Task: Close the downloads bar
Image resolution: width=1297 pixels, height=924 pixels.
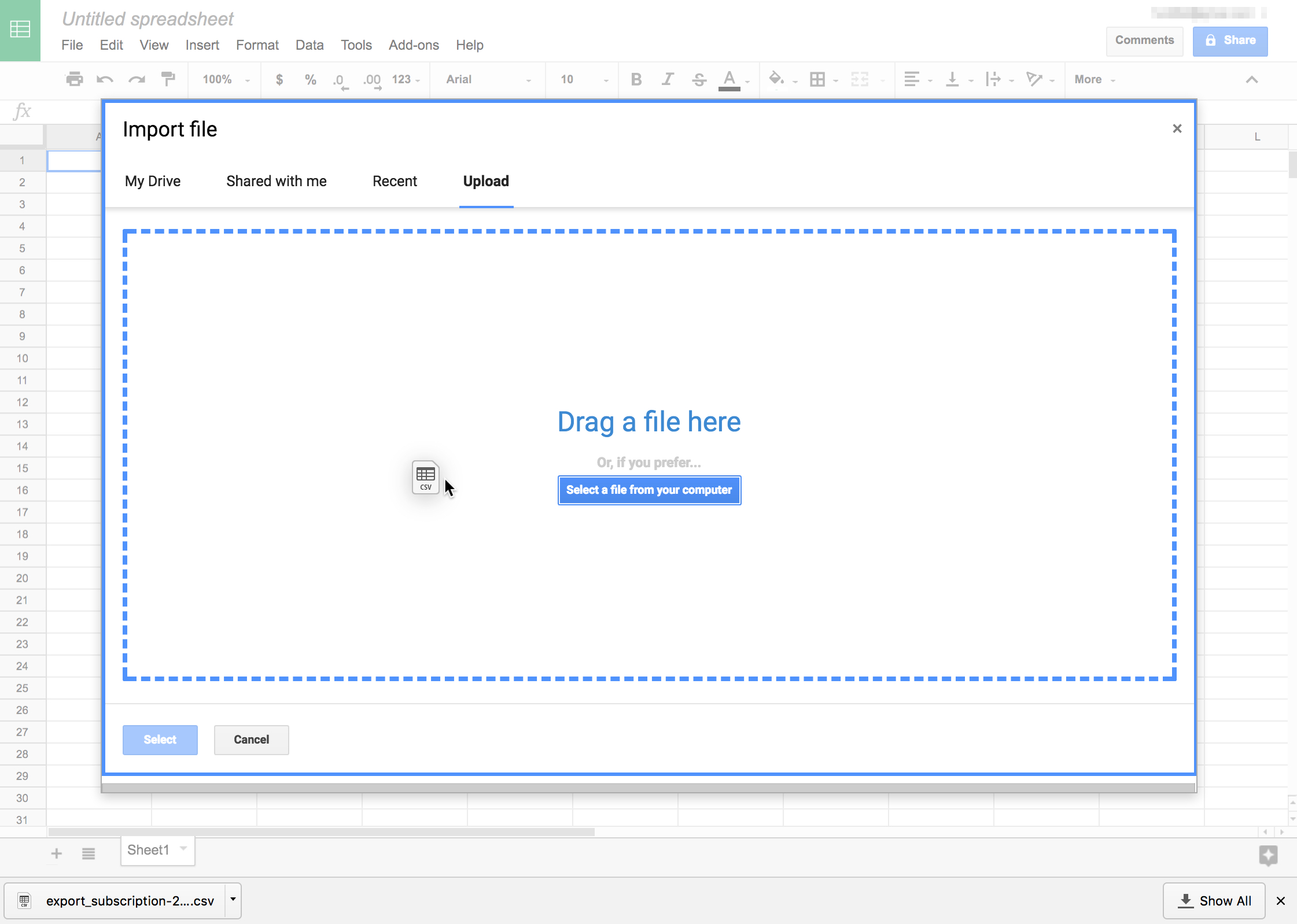Action: (x=1281, y=900)
